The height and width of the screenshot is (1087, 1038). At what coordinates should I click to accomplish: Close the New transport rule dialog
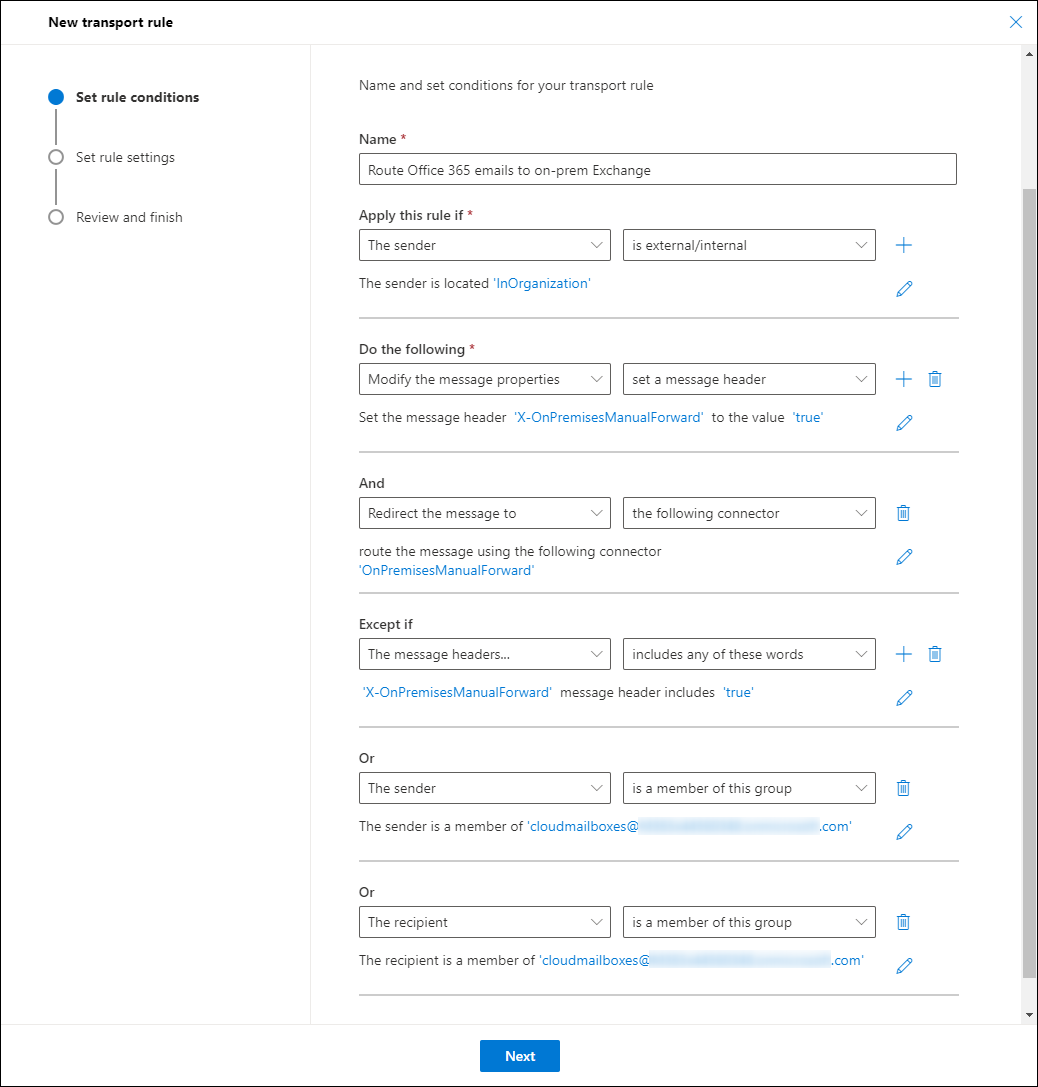pos(1016,22)
